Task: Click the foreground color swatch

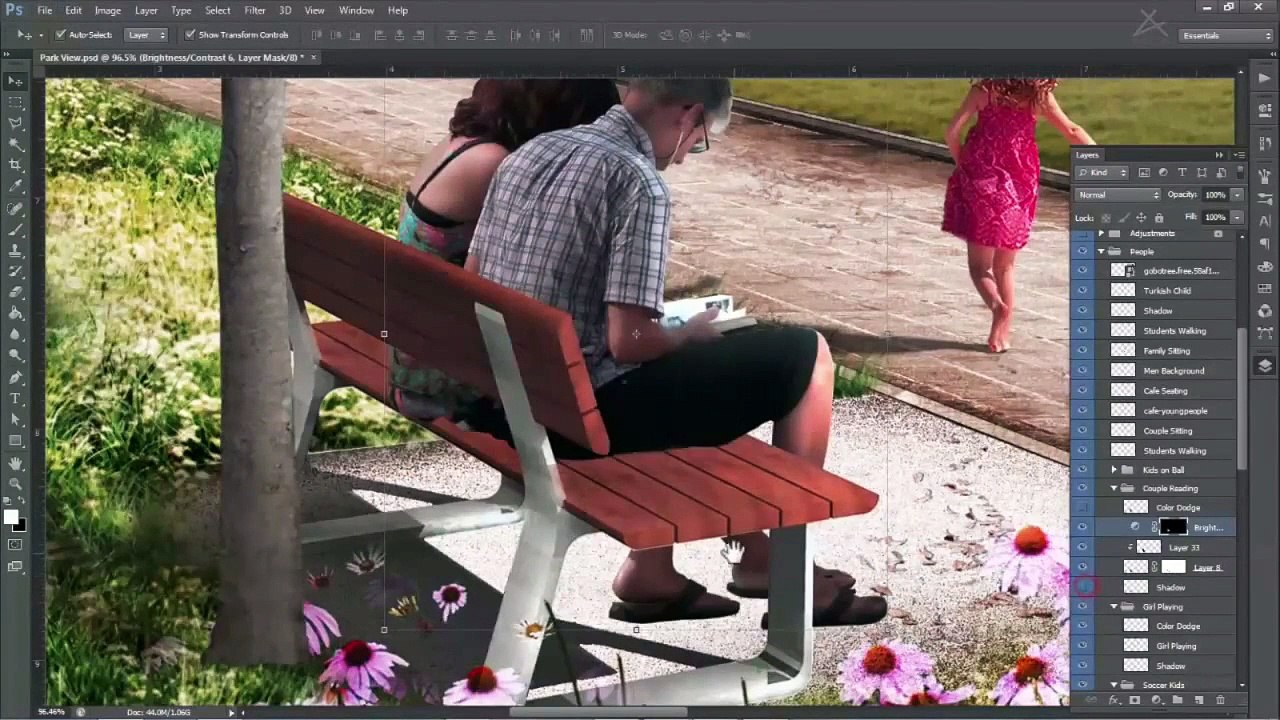Action: click(11, 517)
